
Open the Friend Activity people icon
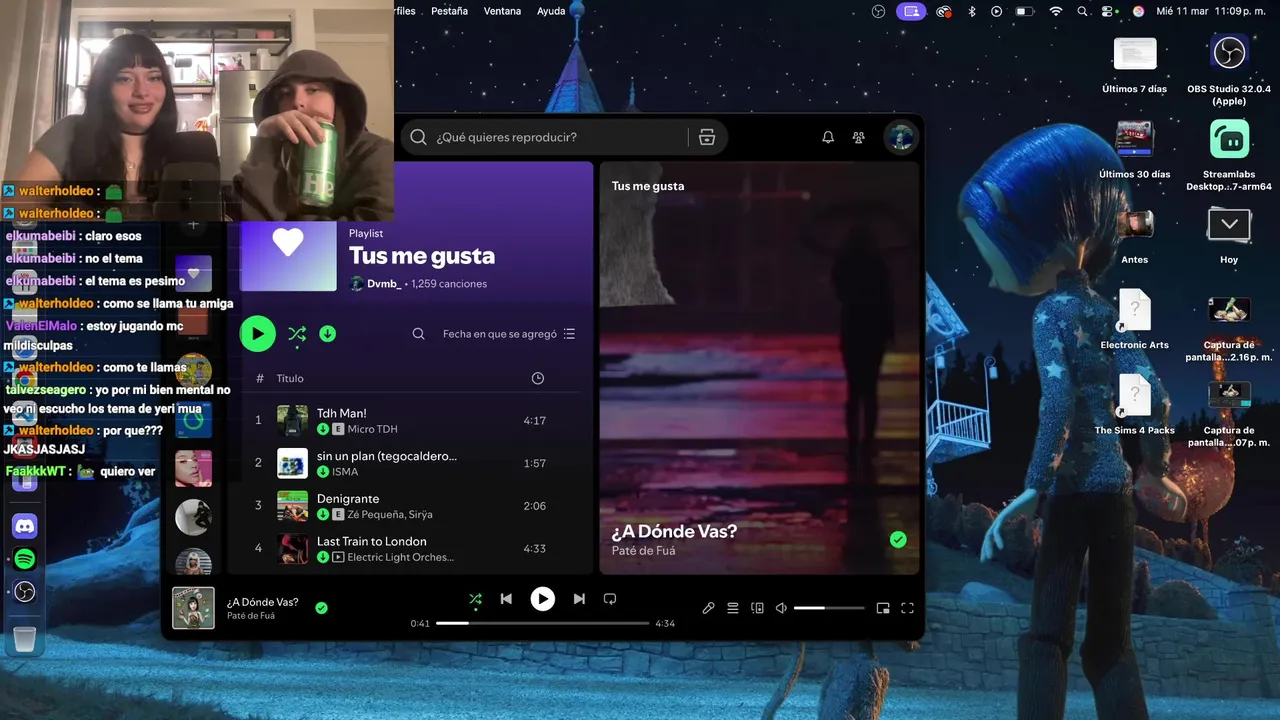[x=858, y=137]
